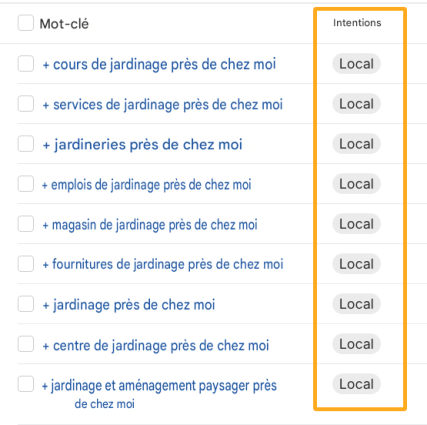Check the emplois de jardinage row checkbox

pos(26,184)
